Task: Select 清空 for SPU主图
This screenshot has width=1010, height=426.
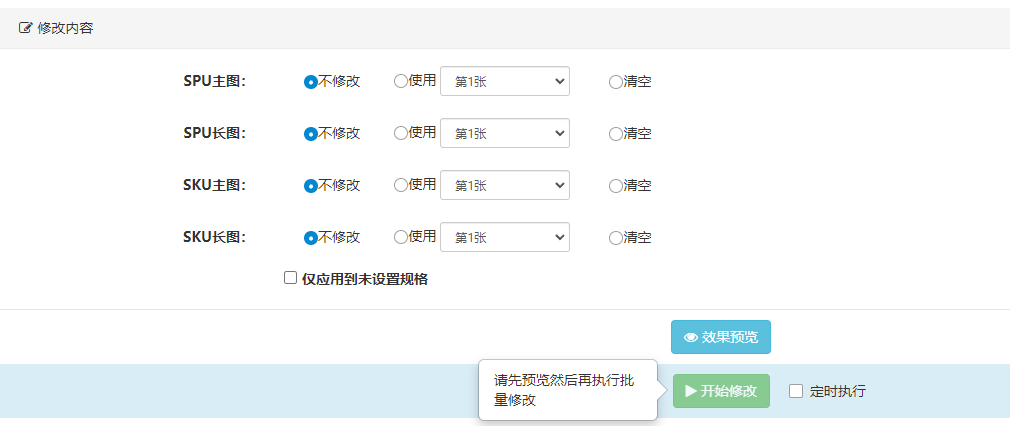Action: (x=616, y=82)
